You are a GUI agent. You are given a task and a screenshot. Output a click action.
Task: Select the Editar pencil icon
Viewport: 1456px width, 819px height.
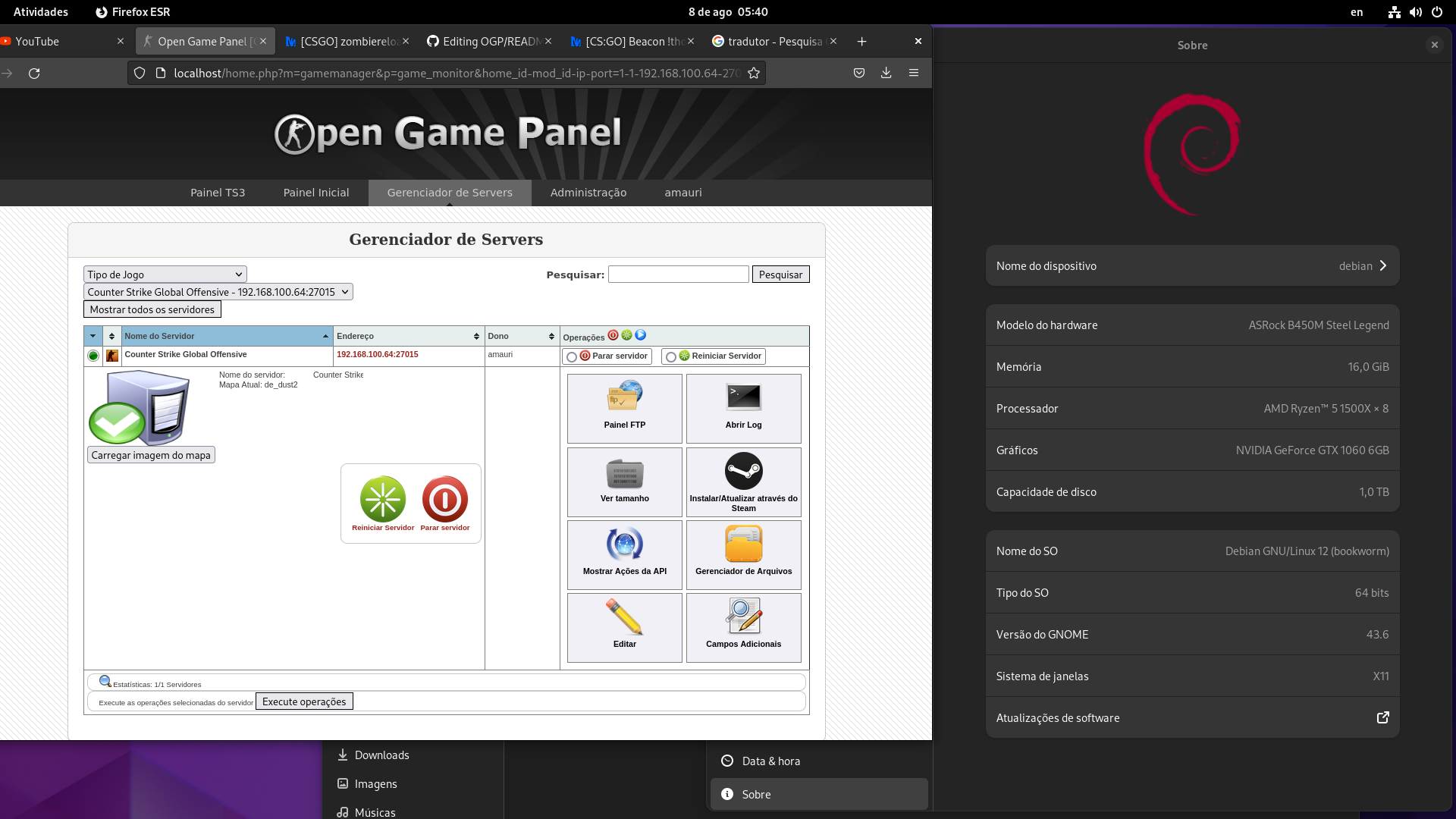pyautogui.click(x=623, y=617)
